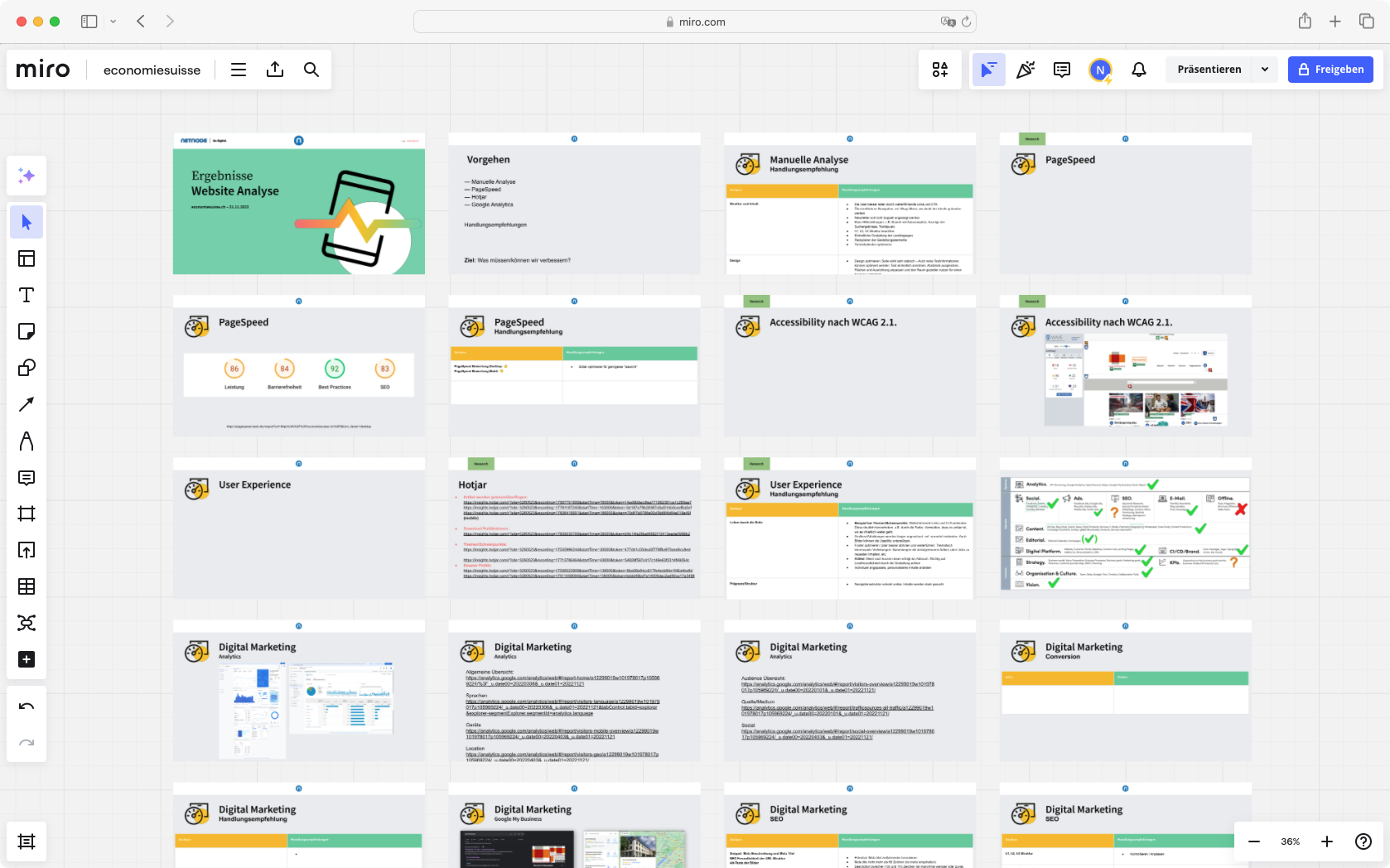Select the Ergebnisse Website Analyse frame
This screenshot has width=1390, height=868.
299,204
